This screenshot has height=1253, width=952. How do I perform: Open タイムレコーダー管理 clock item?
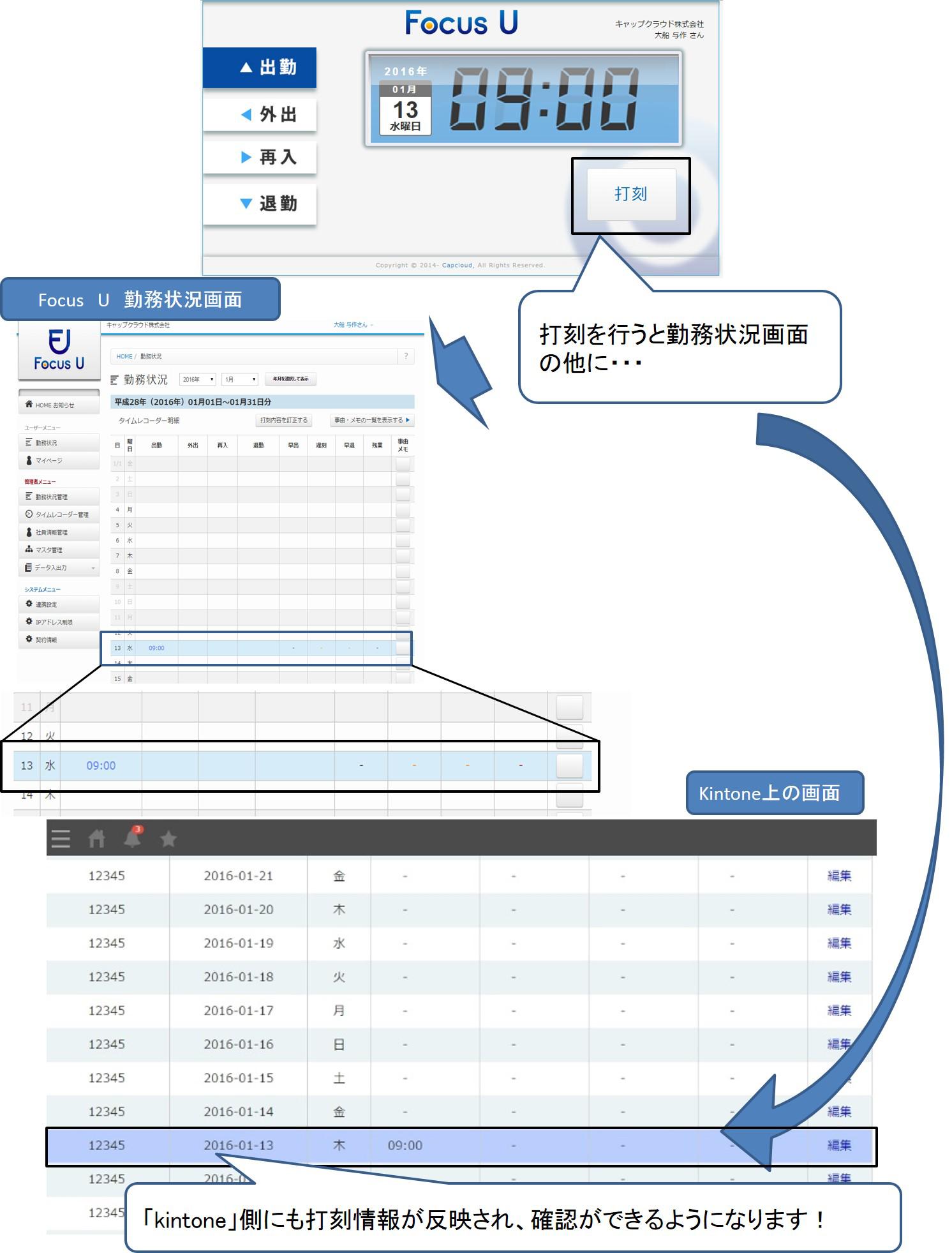pyautogui.click(x=59, y=514)
